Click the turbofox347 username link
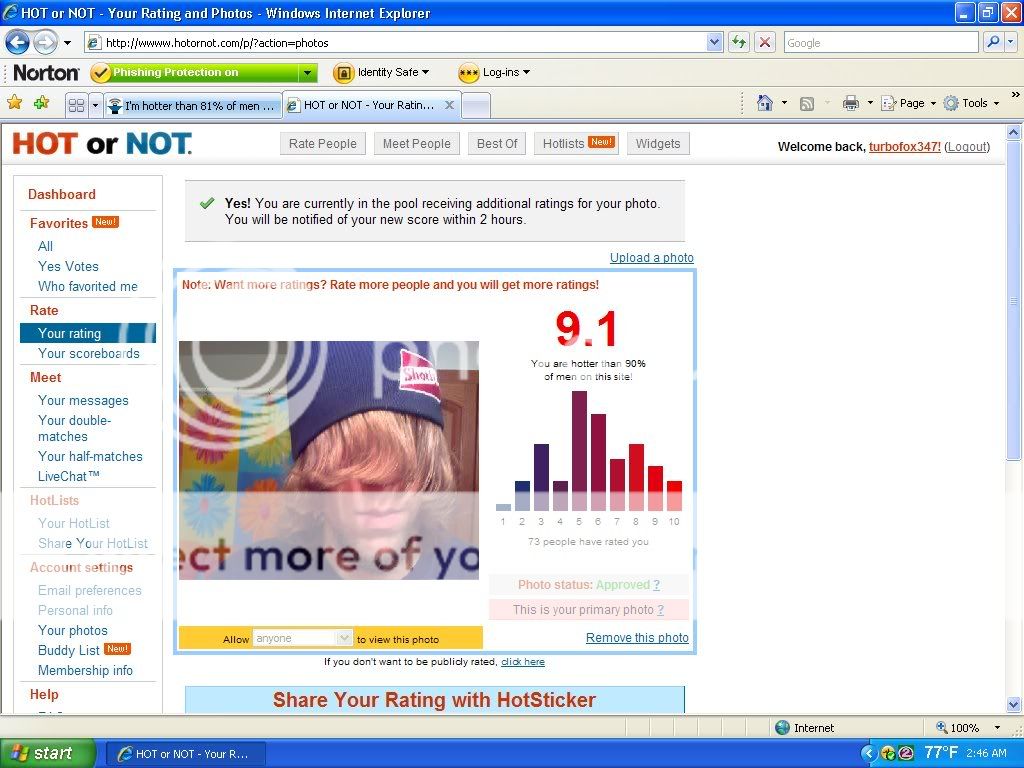1024x768 pixels. [904, 147]
